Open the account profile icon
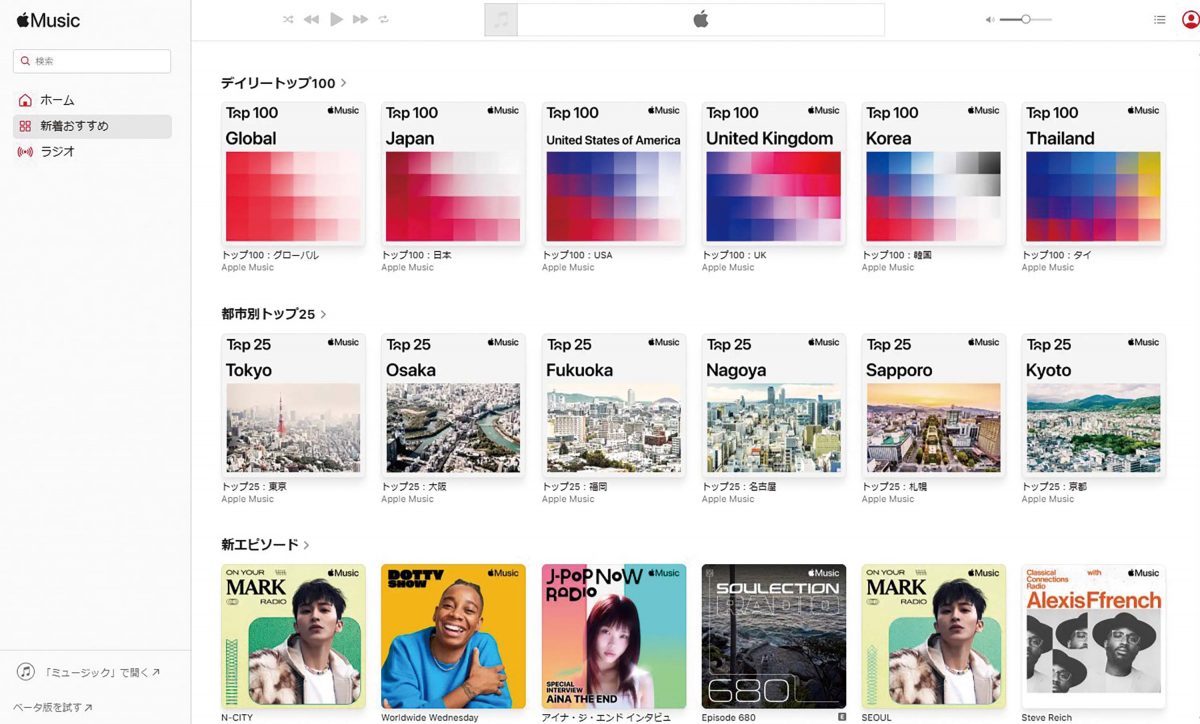Screen dimensions: 1200x724 pos(1190,19)
